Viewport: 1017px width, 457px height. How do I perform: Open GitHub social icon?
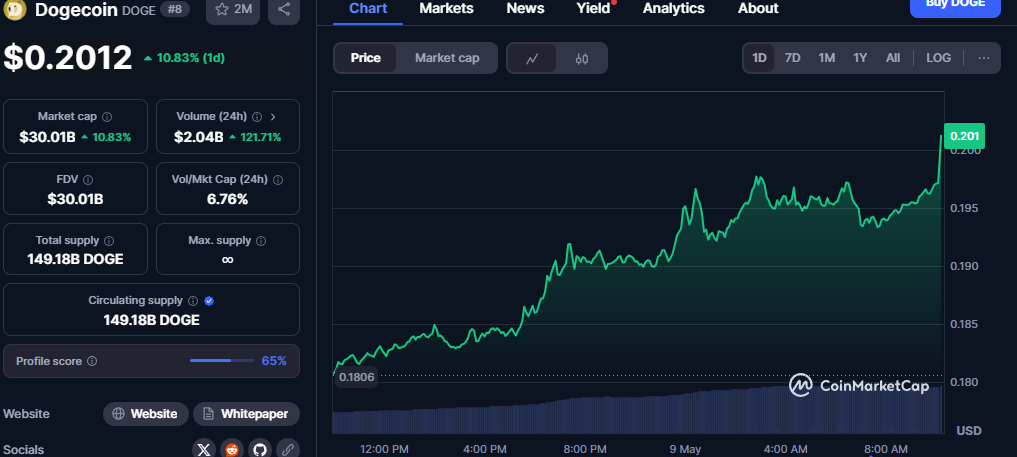259,449
